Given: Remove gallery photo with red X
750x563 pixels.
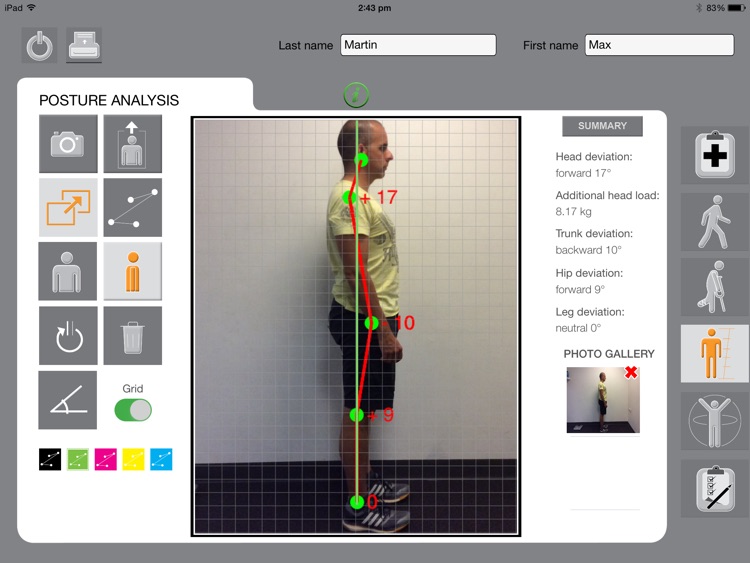Looking at the screenshot, I should tap(631, 372).
